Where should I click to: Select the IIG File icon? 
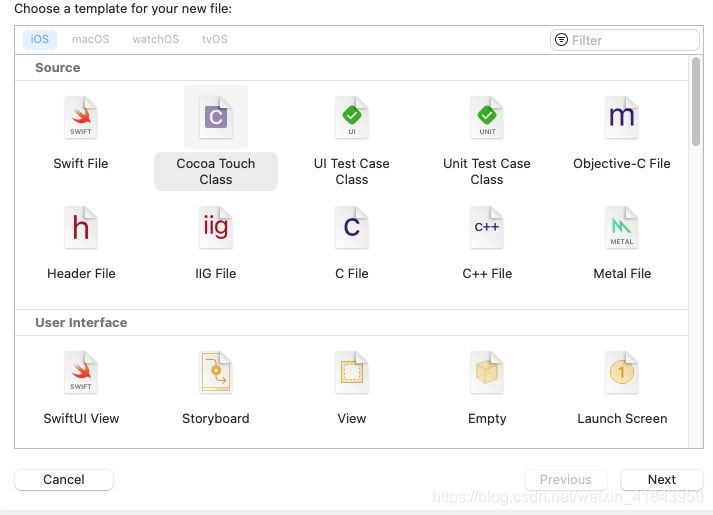[216, 227]
